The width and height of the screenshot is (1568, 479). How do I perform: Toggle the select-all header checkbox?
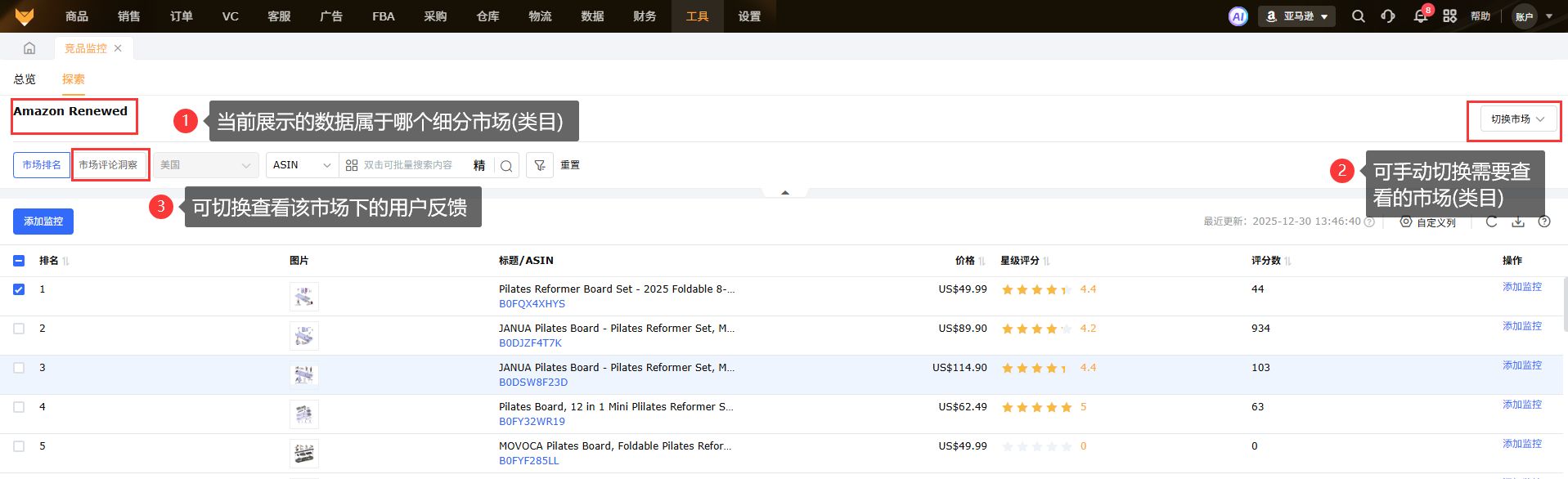click(19, 261)
